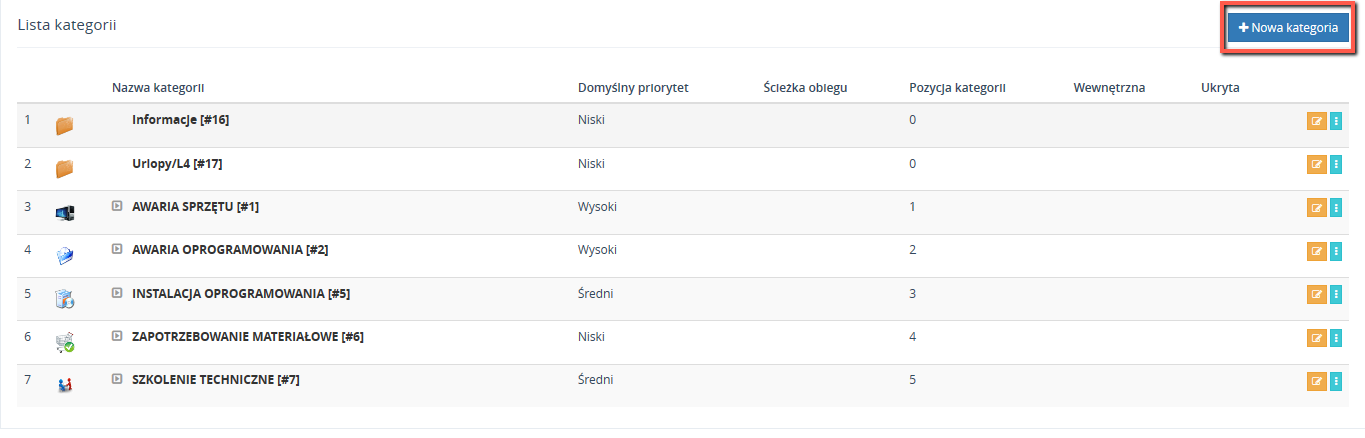Image resolution: width=1365 pixels, height=438 pixels.
Task: Expand the SZKOLENIE TECHNICZNE subcategories
Action: (117, 379)
